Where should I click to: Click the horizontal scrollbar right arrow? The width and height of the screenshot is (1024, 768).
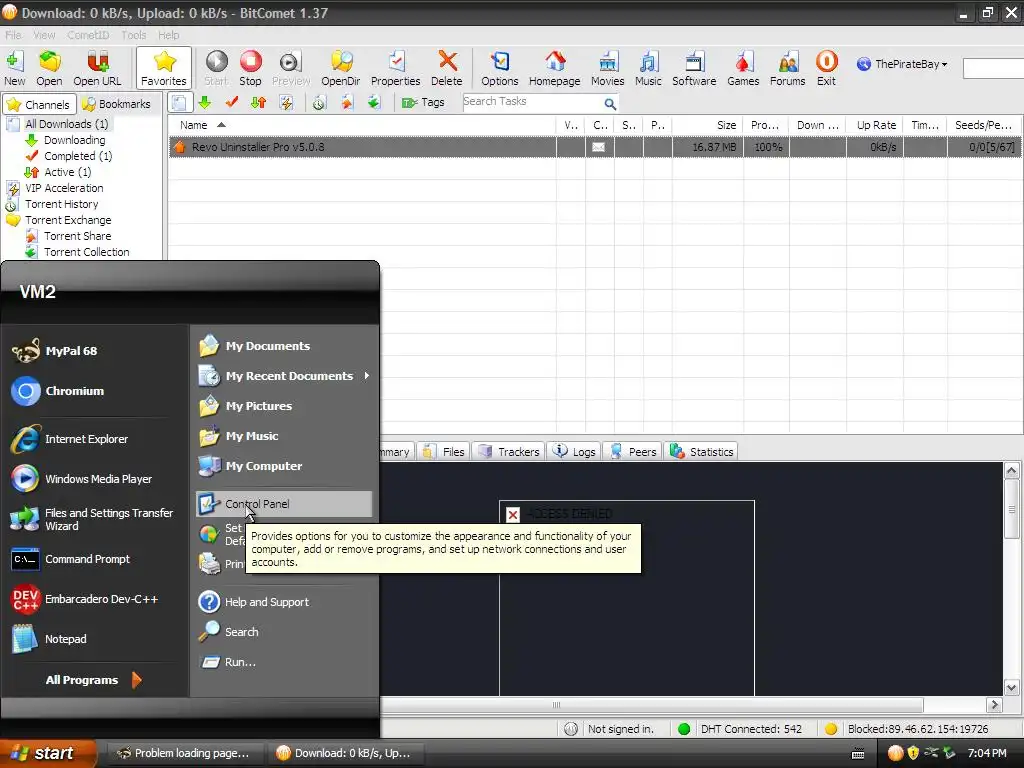pos(994,705)
